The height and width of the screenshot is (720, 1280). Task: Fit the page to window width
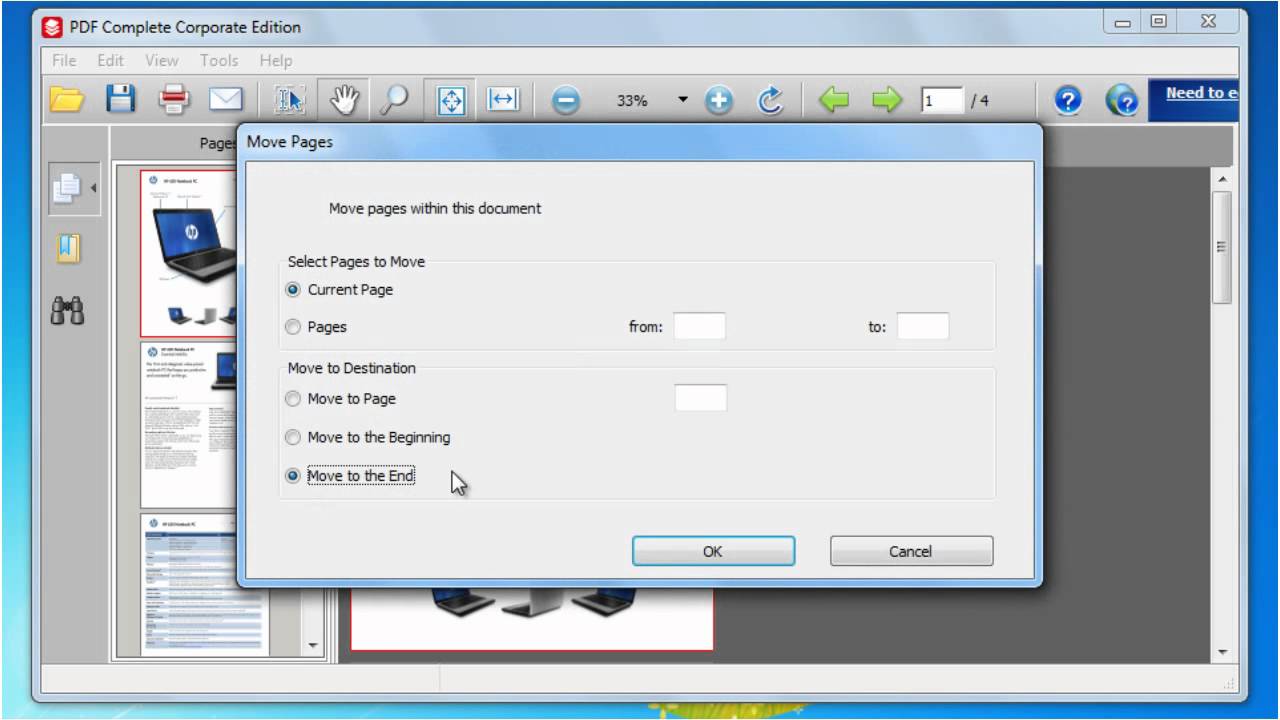point(502,100)
